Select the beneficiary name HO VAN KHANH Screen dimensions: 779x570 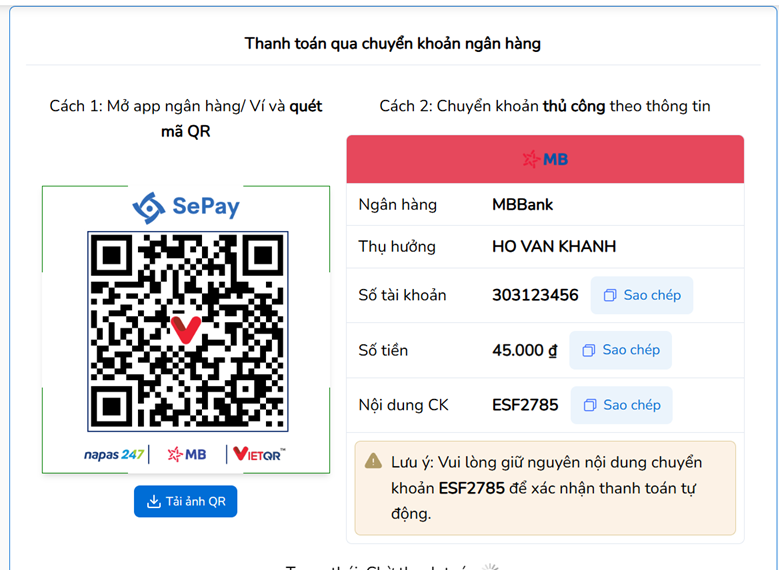[554, 246]
